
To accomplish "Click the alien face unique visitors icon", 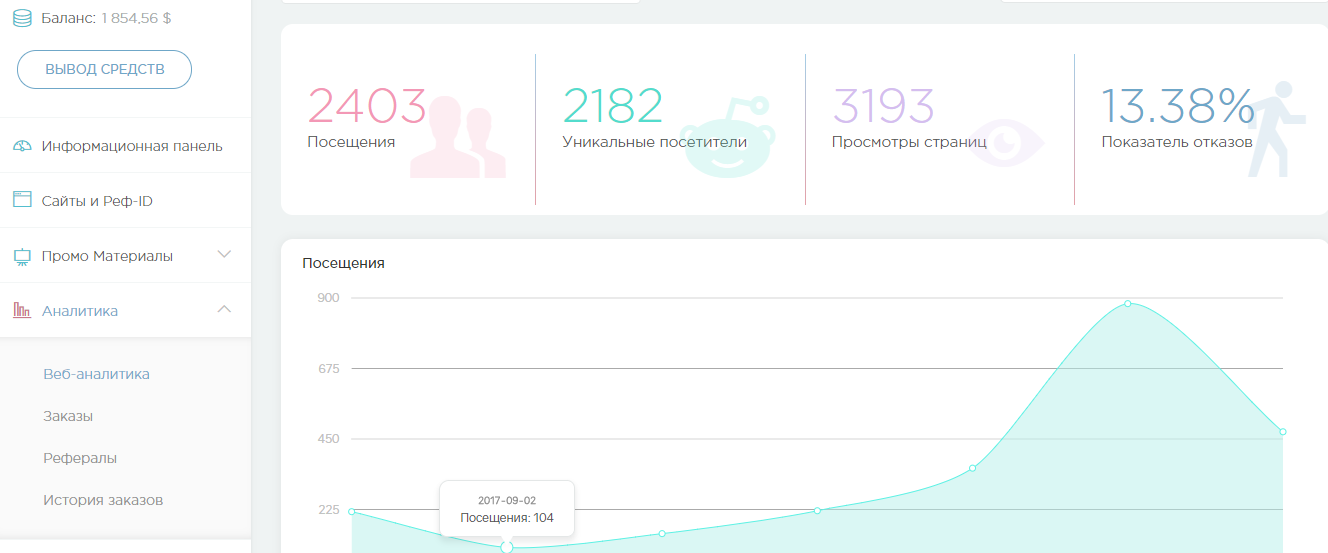I will 727,138.
